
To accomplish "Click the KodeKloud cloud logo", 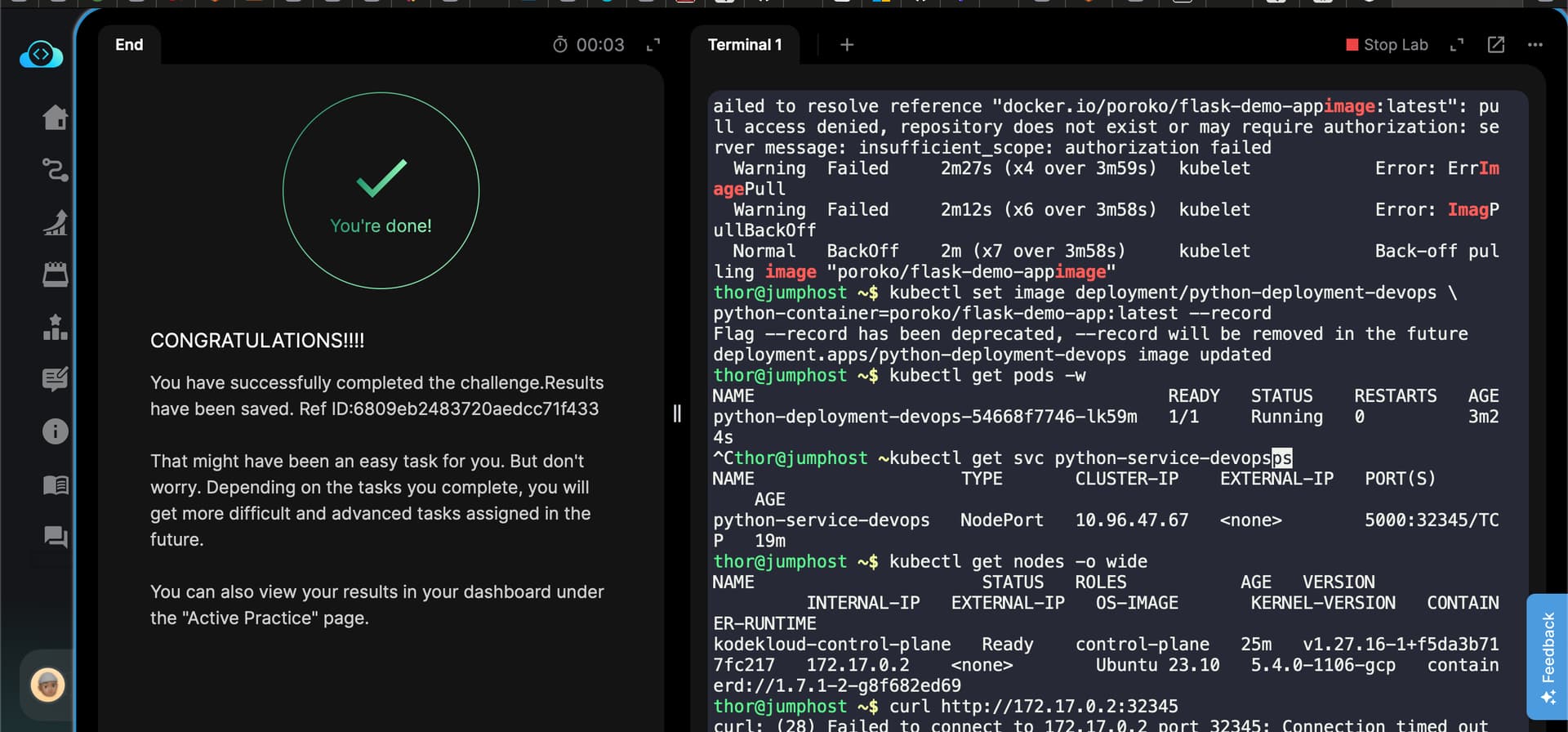I will point(41,55).
